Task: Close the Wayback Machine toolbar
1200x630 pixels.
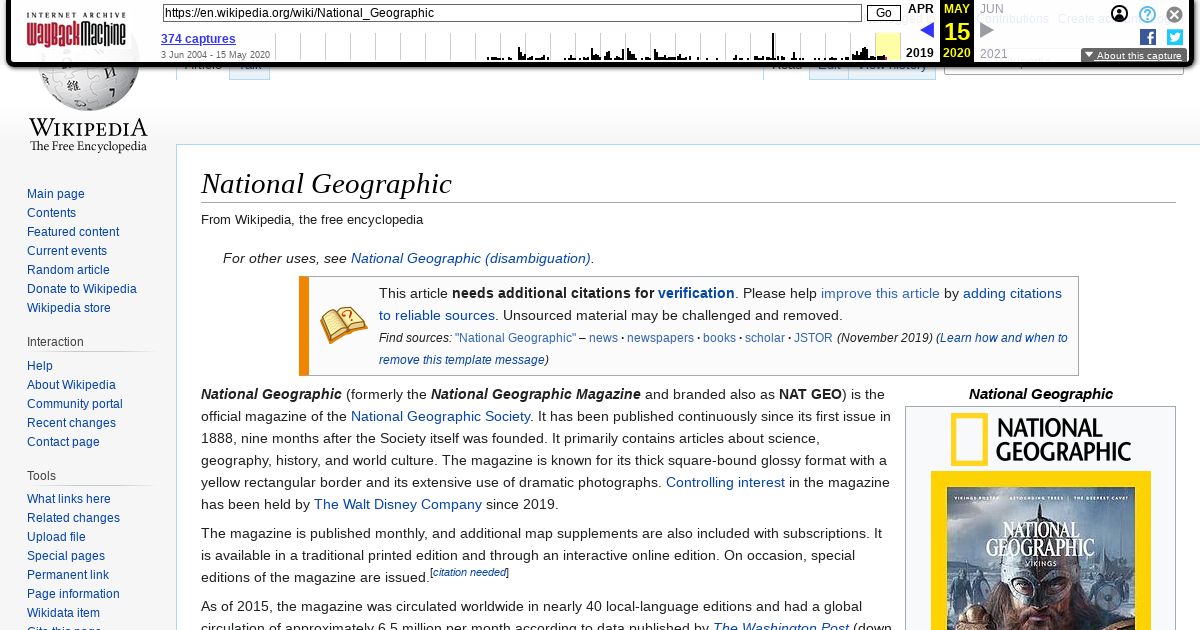Action: pyautogui.click(x=1175, y=14)
